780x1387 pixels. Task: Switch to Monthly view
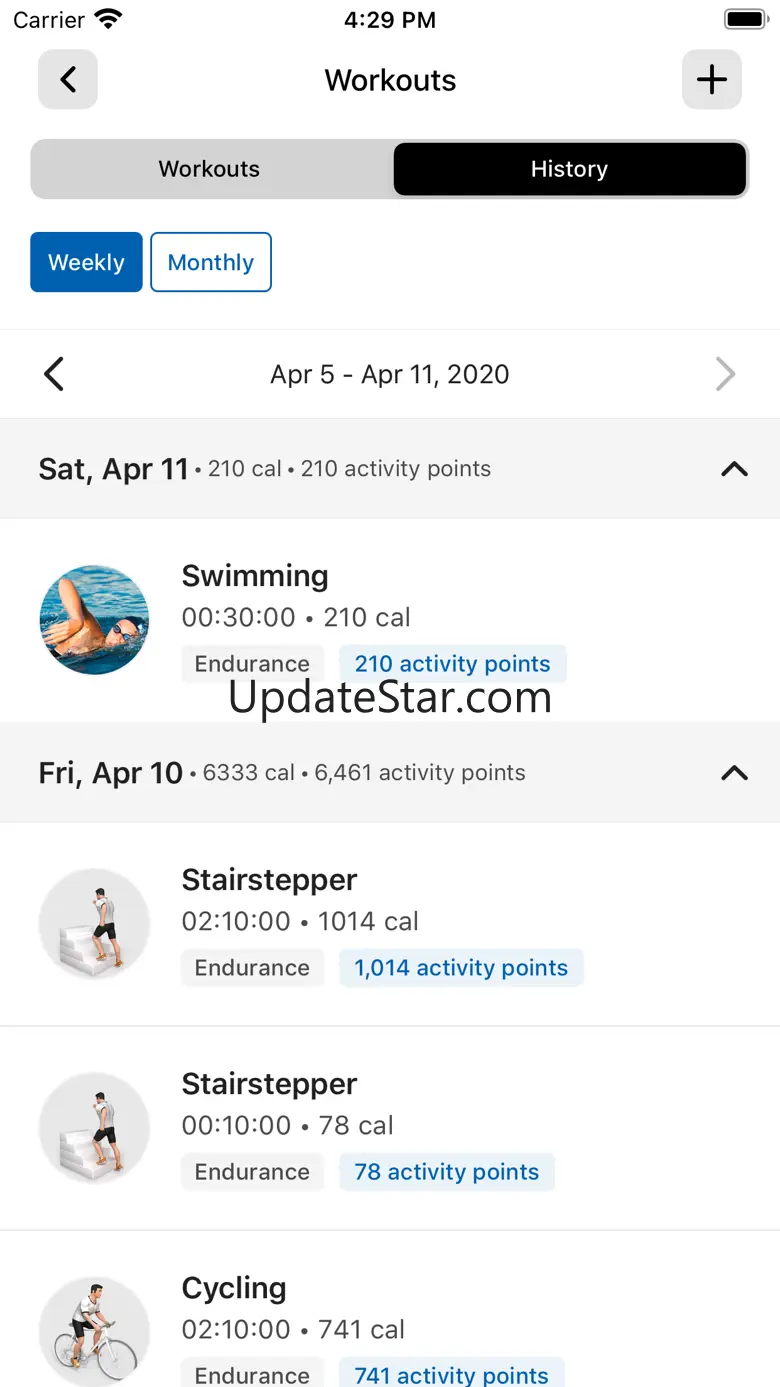(211, 263)
